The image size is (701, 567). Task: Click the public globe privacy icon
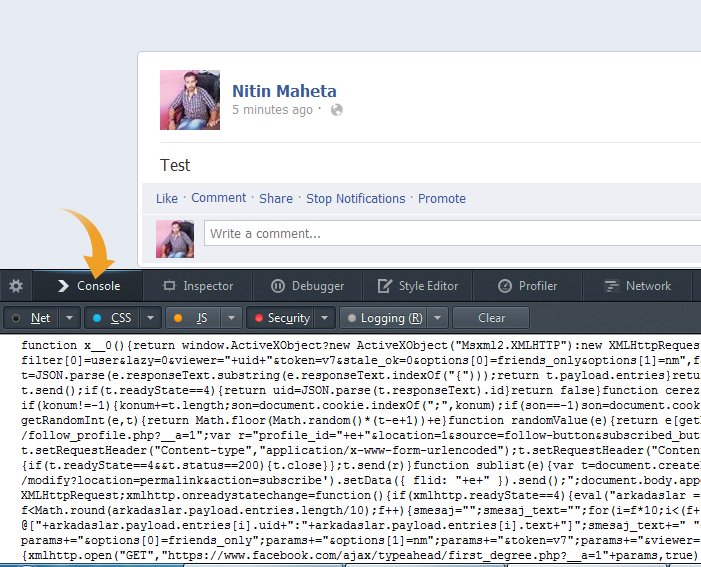pyautogui.click(x=337, y=110)
